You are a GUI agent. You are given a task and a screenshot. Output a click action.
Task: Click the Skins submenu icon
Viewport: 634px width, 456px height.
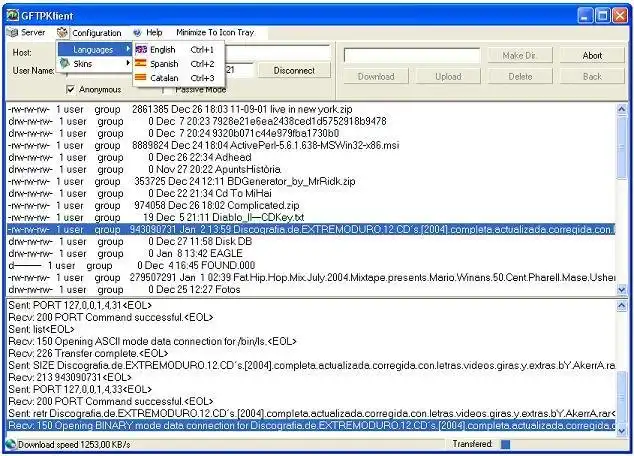65,63
